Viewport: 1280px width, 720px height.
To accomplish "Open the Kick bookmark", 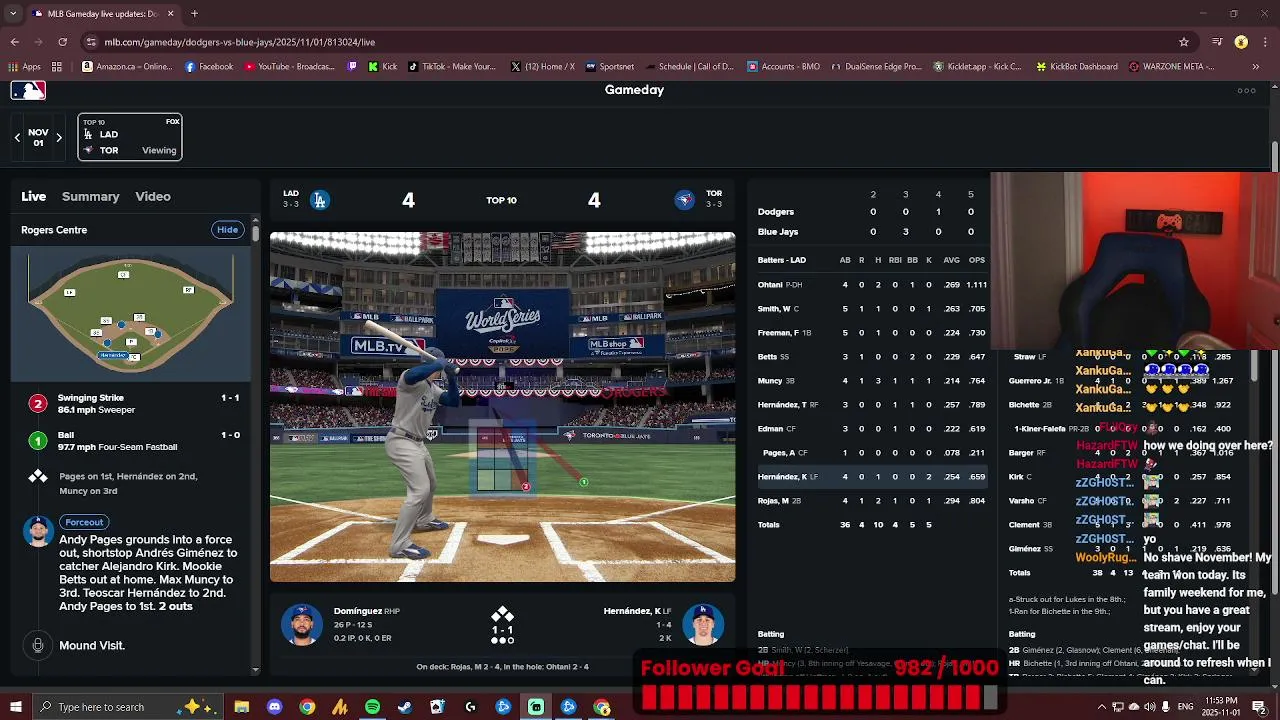I will click(x=381, y=67).
